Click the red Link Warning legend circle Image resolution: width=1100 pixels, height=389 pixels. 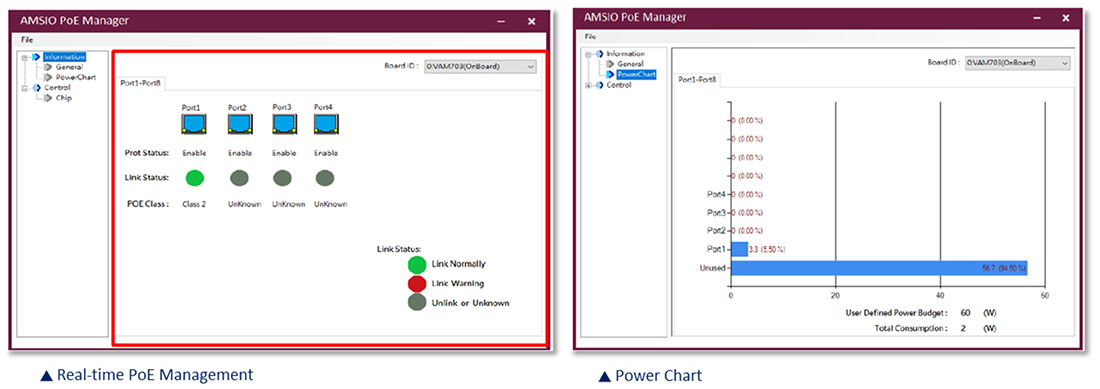point(417,284)
